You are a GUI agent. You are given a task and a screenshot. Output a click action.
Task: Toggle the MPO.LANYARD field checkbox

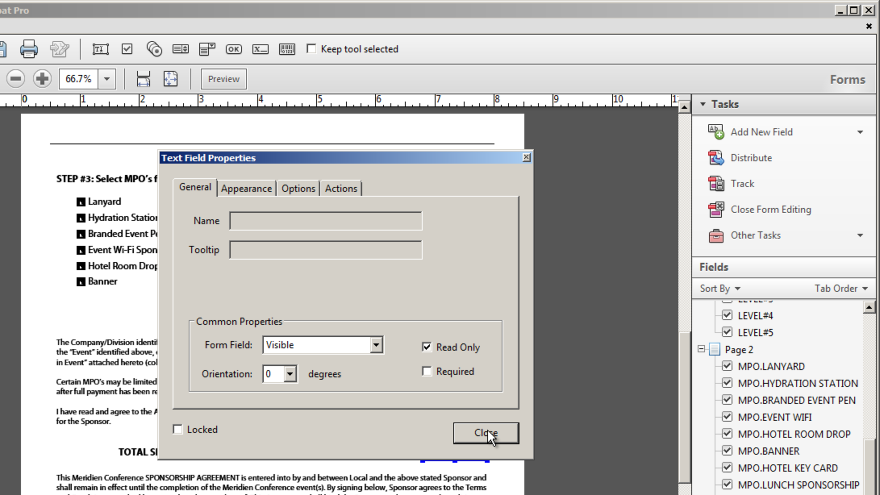[727, 366]
